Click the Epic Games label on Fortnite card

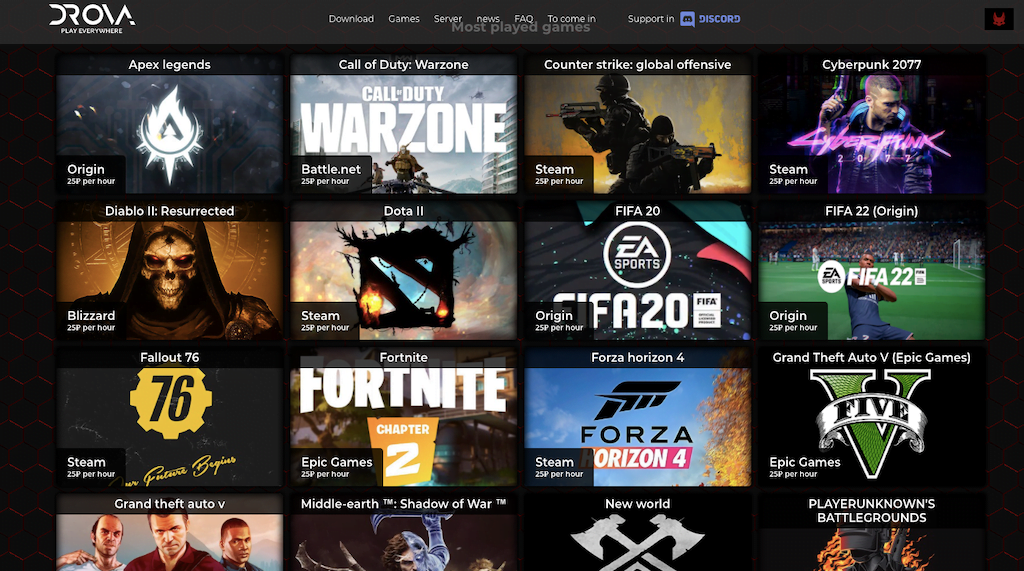336,462
